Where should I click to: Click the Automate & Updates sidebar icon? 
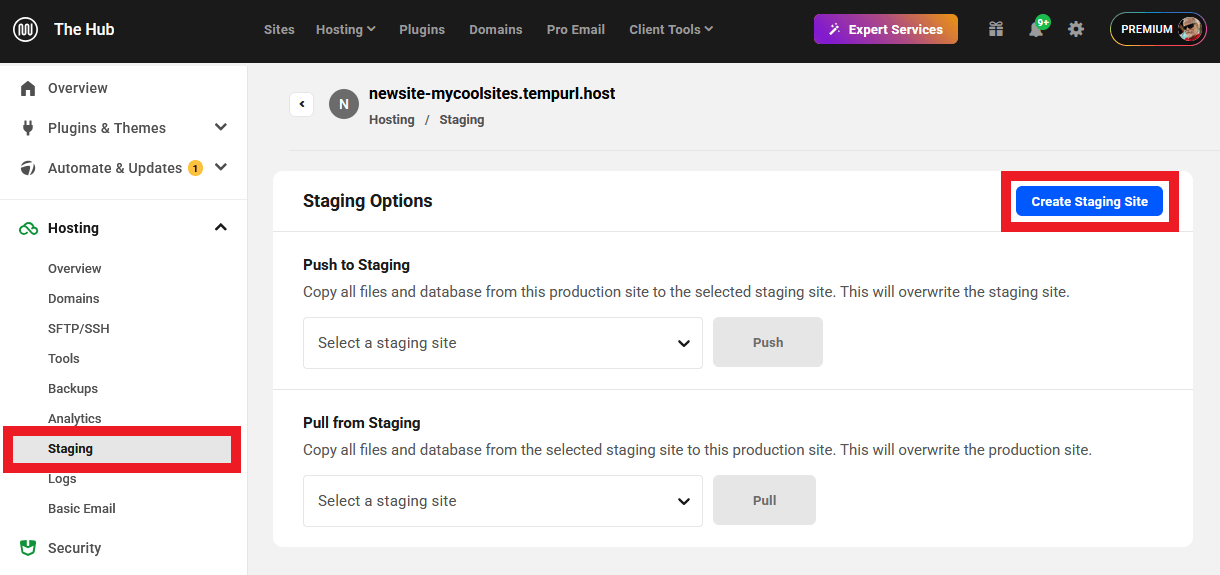tap(28, 168)
